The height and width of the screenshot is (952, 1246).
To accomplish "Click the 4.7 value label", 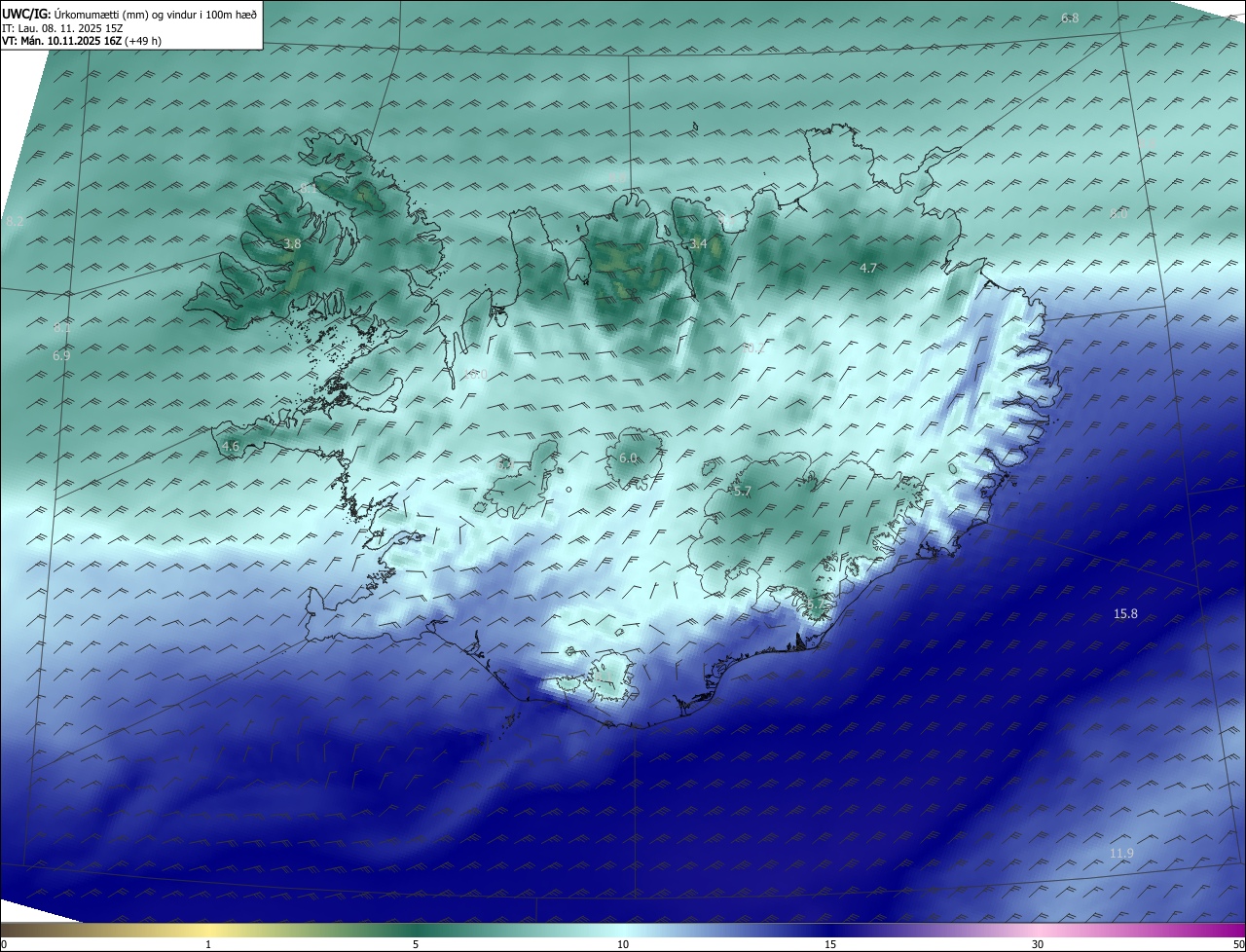I will 868,268.
